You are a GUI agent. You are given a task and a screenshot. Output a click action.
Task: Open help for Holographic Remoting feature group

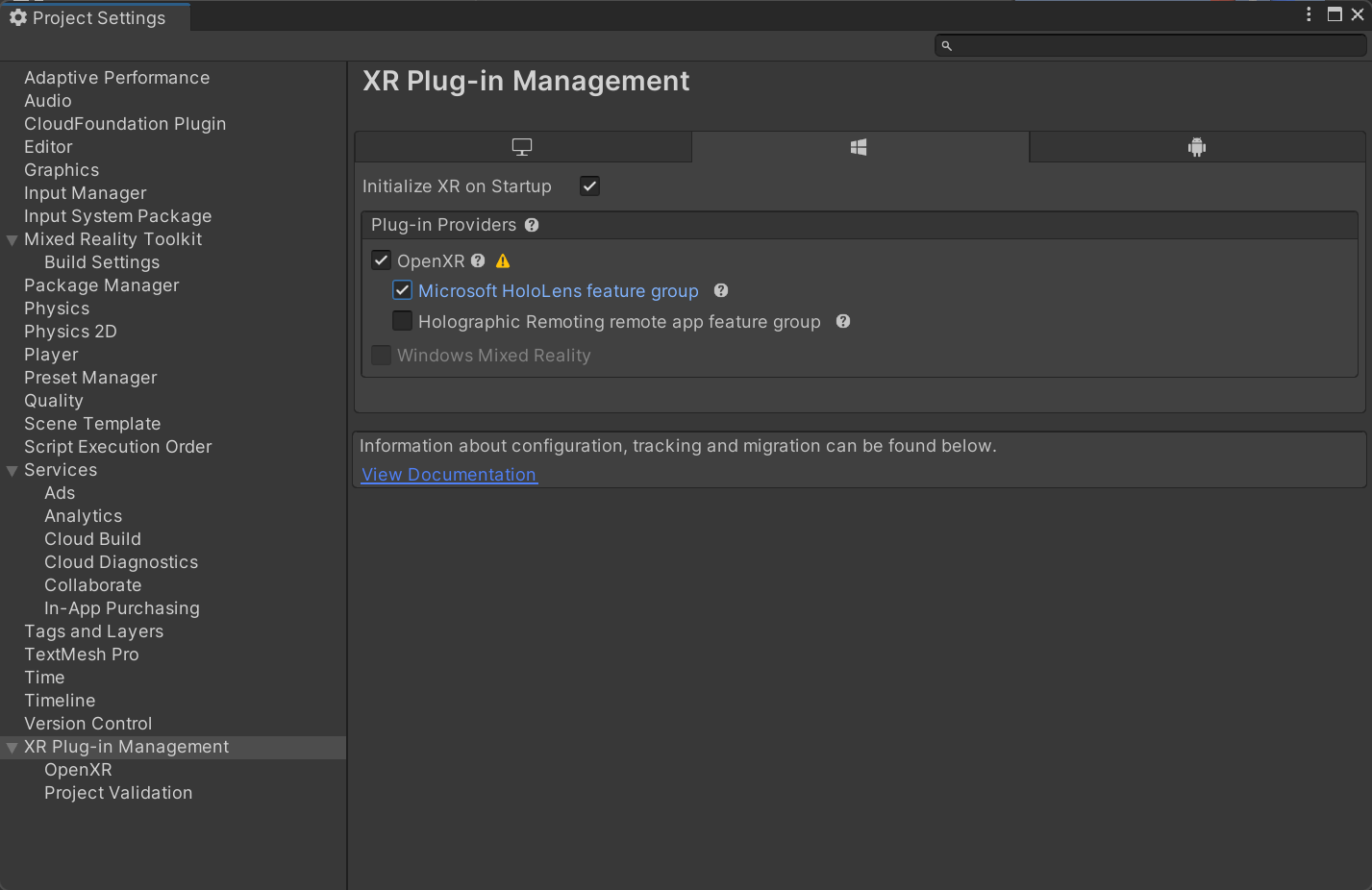tap(843, 321)
